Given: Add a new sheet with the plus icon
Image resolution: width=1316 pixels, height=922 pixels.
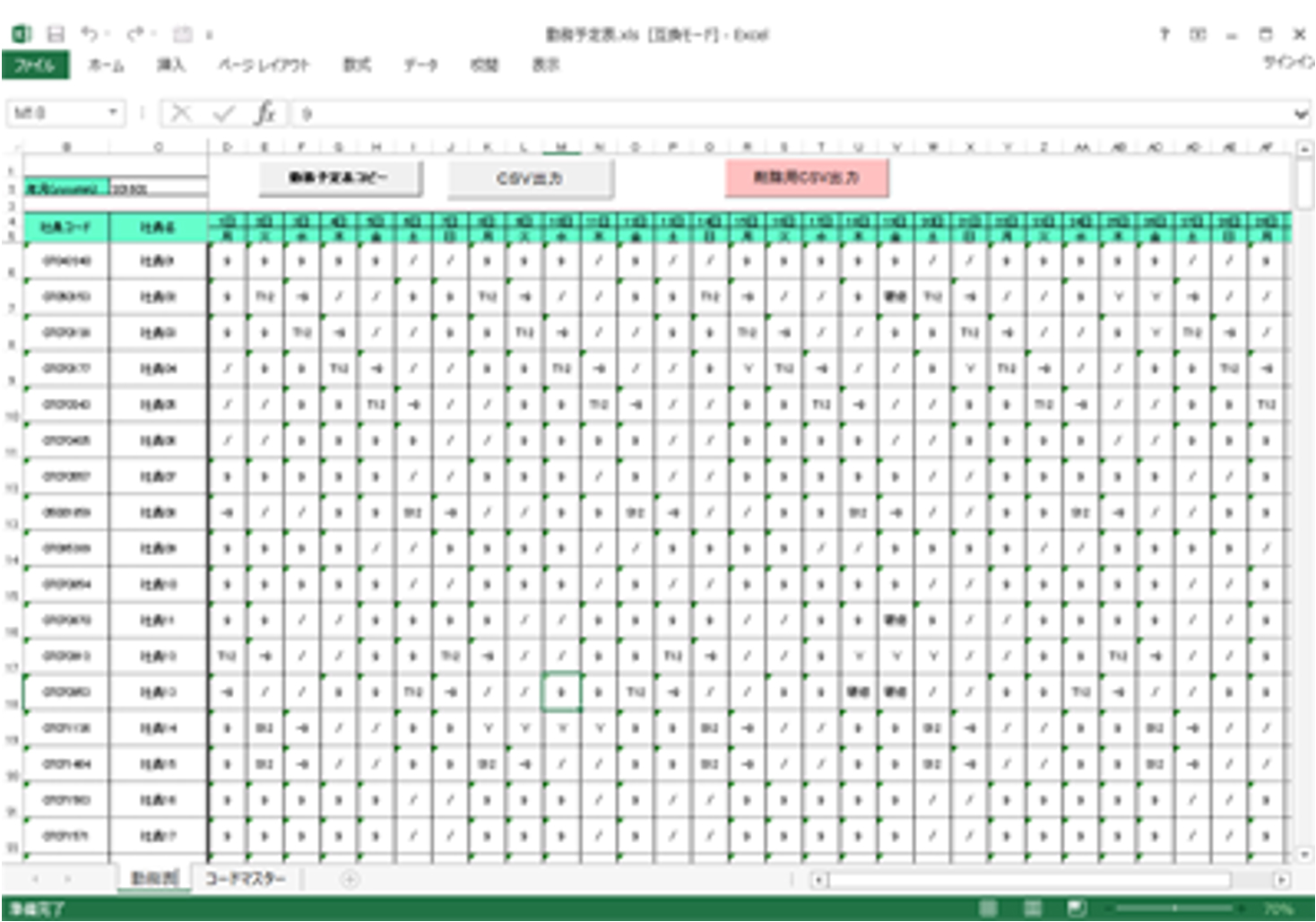Looking at the screenshot, I should 350,880.
